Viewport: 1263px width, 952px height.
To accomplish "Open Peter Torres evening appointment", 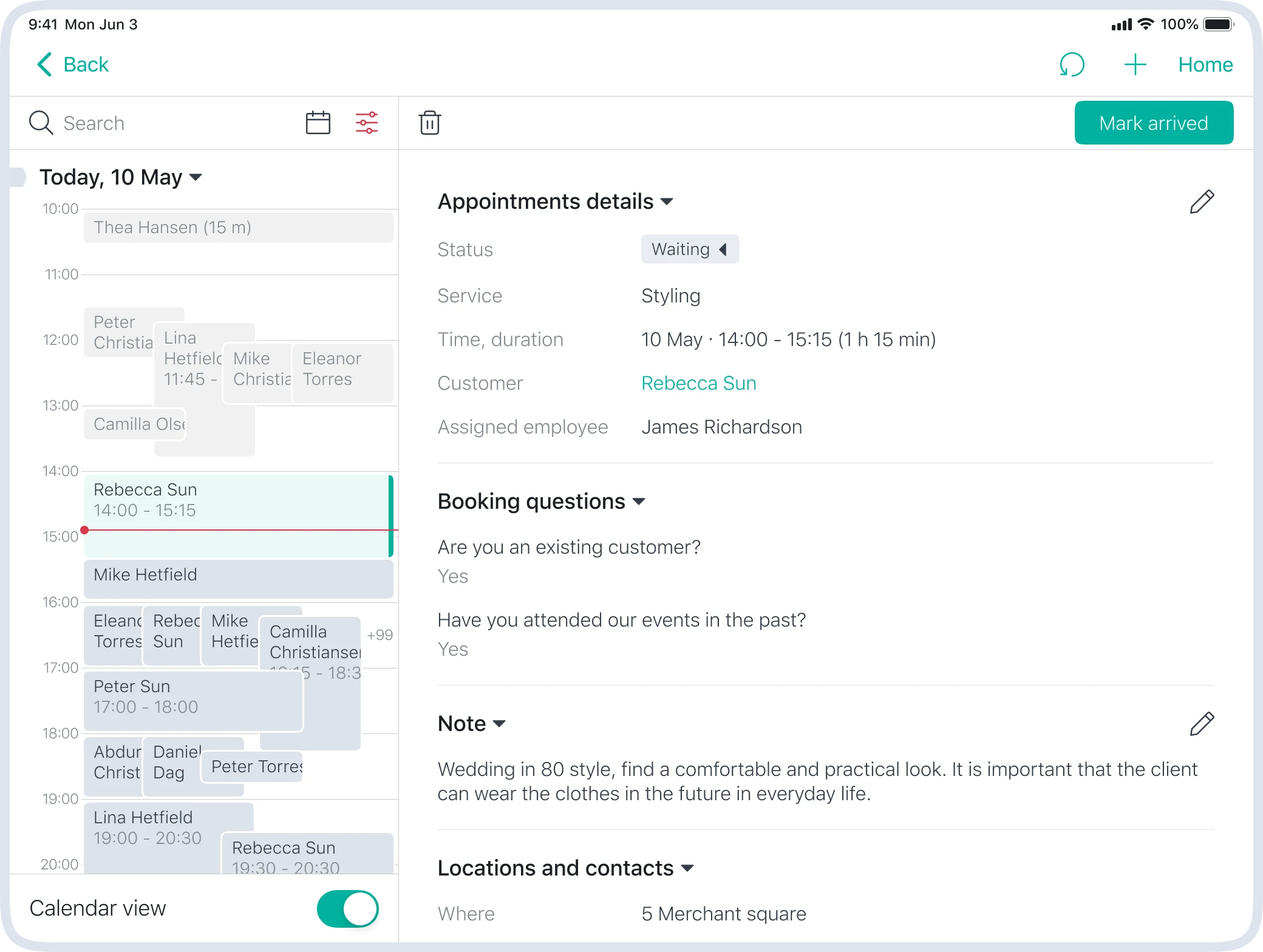I will 252,766.
